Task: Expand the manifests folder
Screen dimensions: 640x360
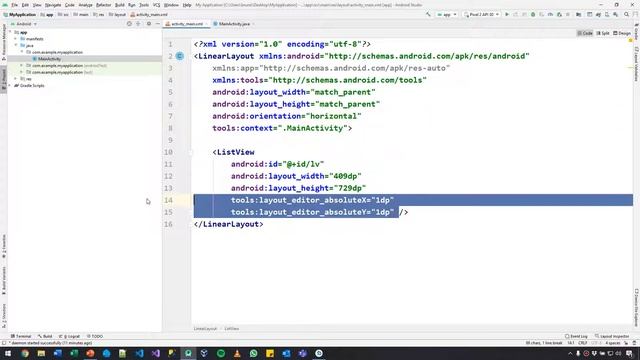Action: click(16, 39)
